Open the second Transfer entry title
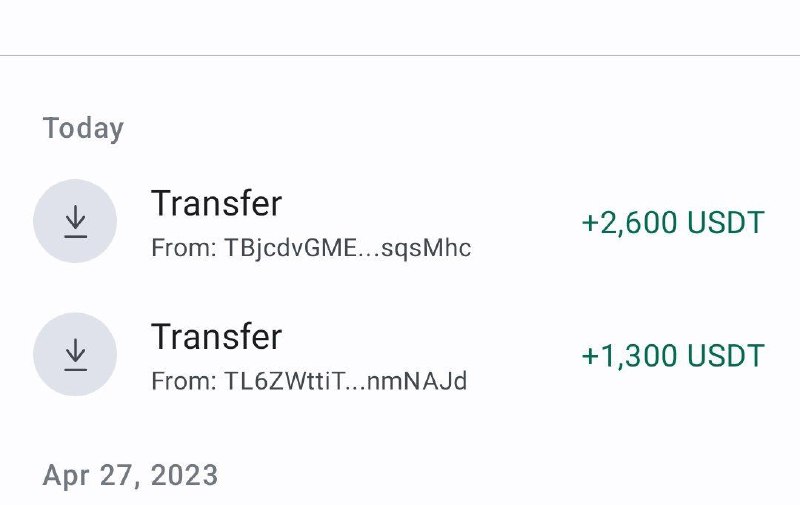The width and height of the screenshot is (800, 505). coord(216,336)
